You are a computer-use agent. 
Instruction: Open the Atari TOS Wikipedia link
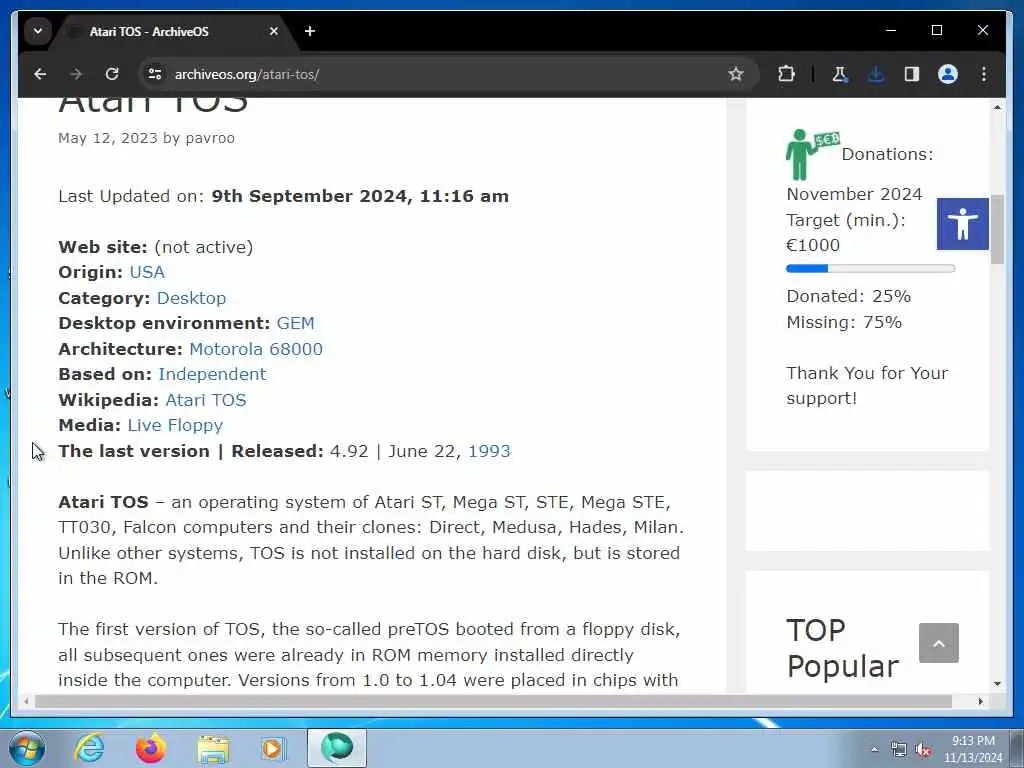(206, 400)
